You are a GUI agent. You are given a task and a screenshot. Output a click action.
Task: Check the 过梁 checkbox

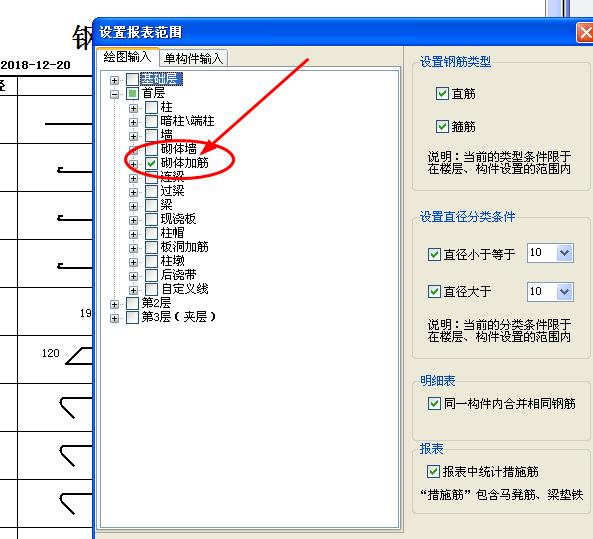coord(151,191)
